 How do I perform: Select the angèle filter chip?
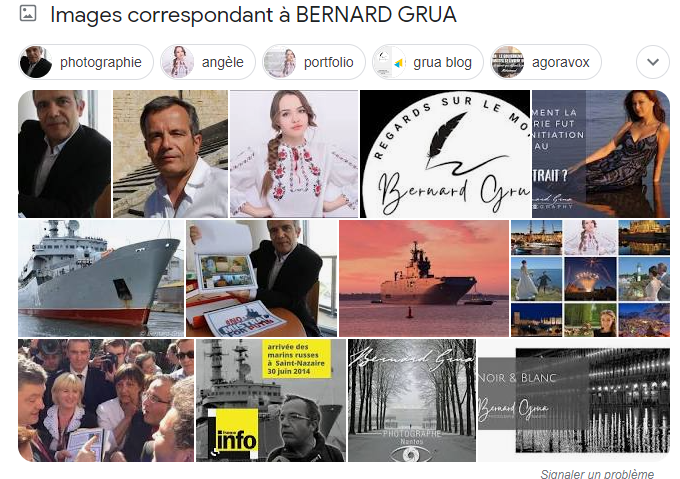point(208,62)
